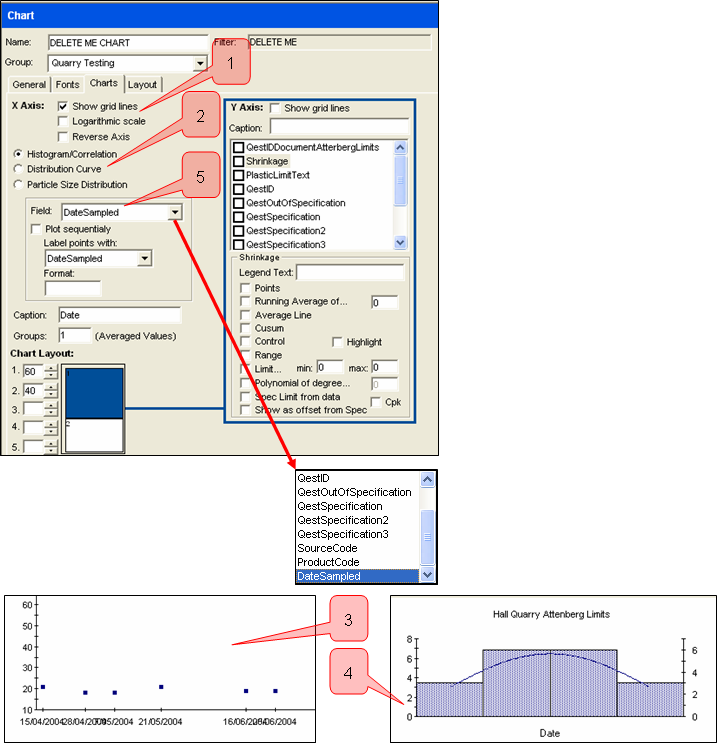Screen dimensions: 719x746
Task: Click the Legend Text input field
Action: pyautogui.click(x=350, y=273)
